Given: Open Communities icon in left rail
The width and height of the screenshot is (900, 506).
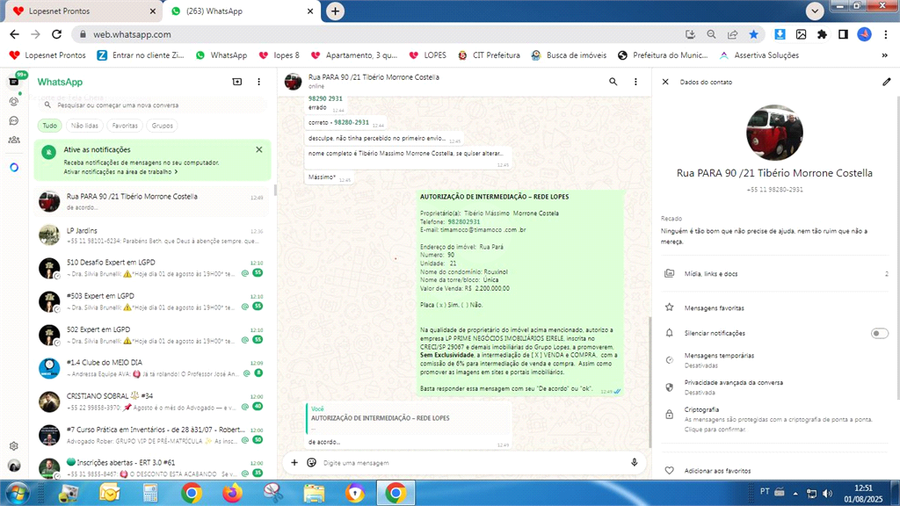Looking at the screenshot, I should click(14, 139).
